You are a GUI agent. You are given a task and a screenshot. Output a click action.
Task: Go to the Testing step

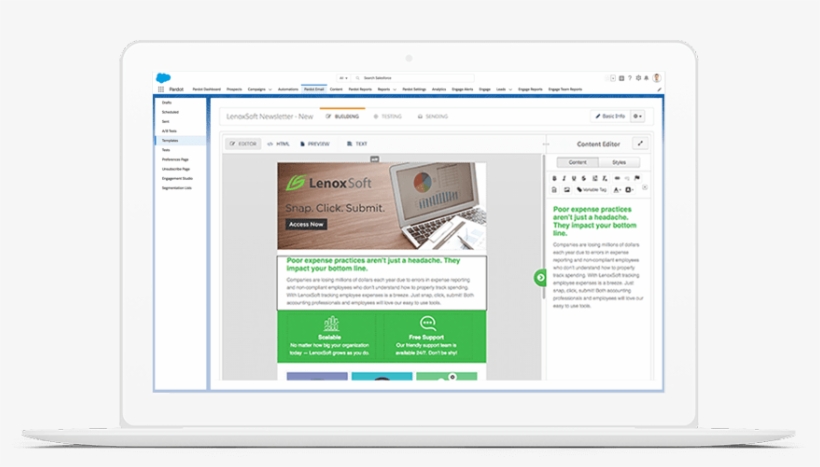coord(388,117)
